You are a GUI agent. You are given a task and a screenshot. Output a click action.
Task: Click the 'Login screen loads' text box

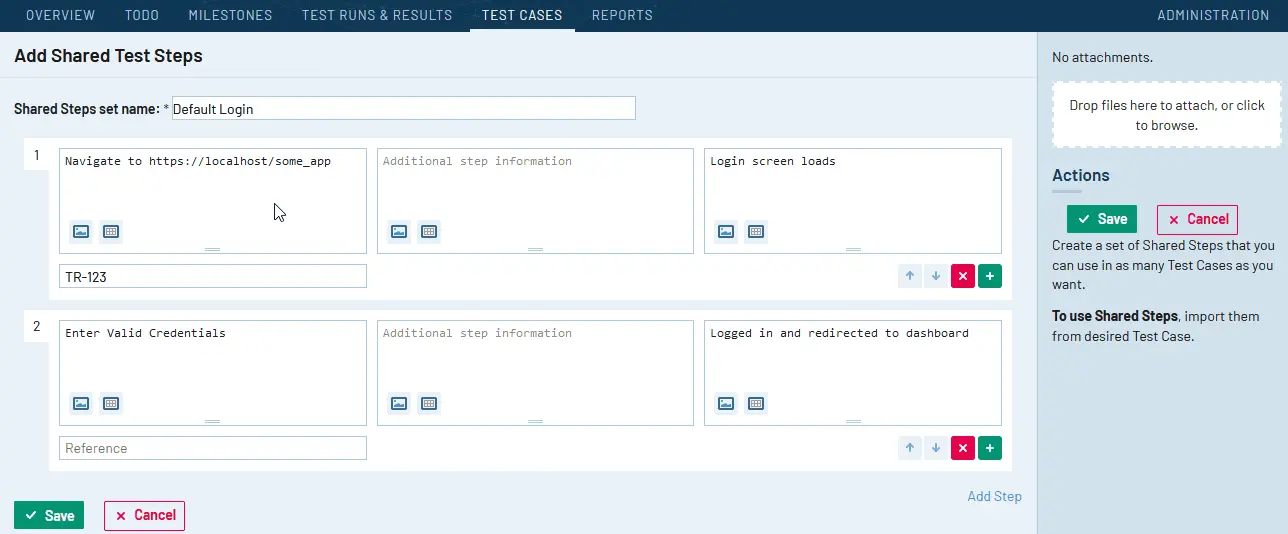(853, 201)
